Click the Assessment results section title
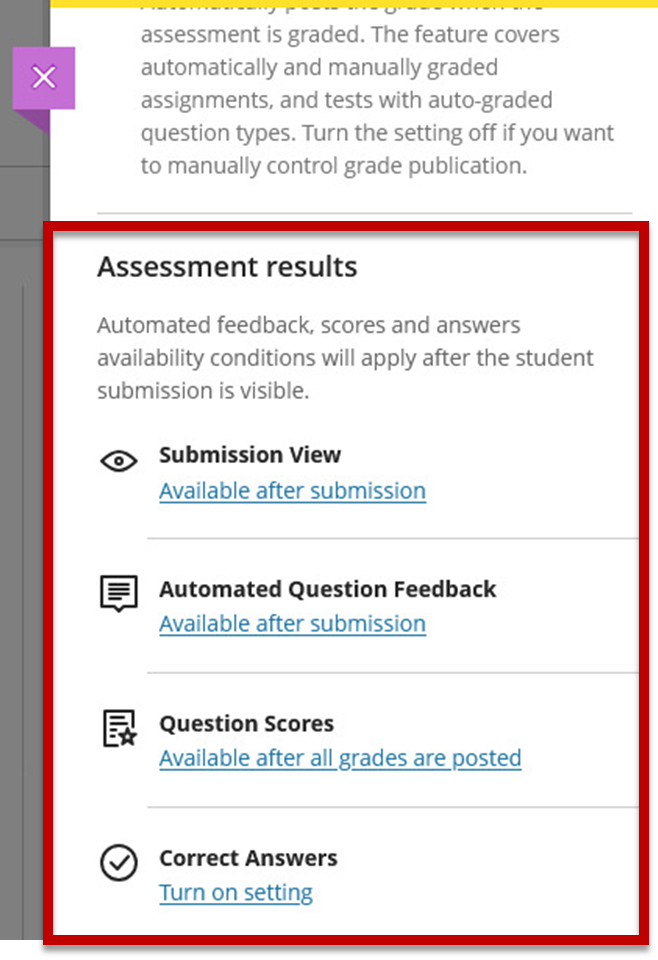 coord(227,267)
